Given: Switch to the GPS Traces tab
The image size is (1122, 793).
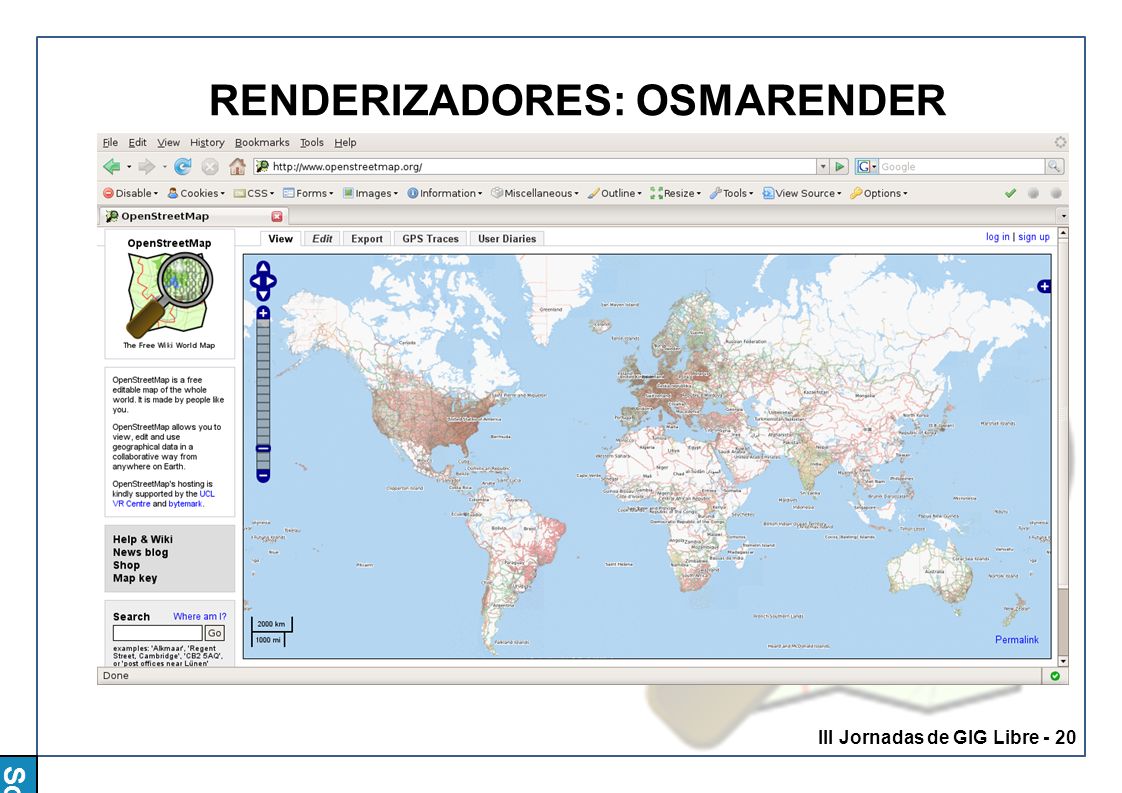Looking at the screenshot, I should point(430,239).
